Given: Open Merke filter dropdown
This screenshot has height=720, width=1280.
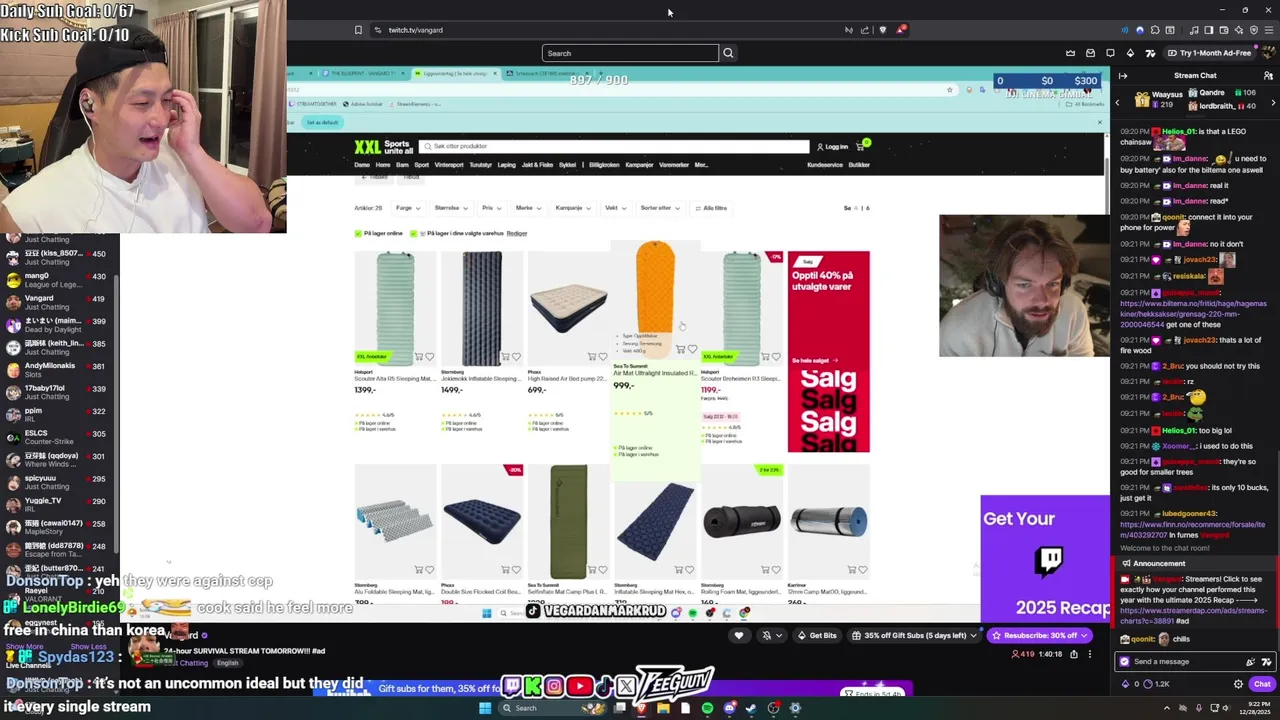Looking at the screenshot, I should pyautogui.click(x=528, y=208).
